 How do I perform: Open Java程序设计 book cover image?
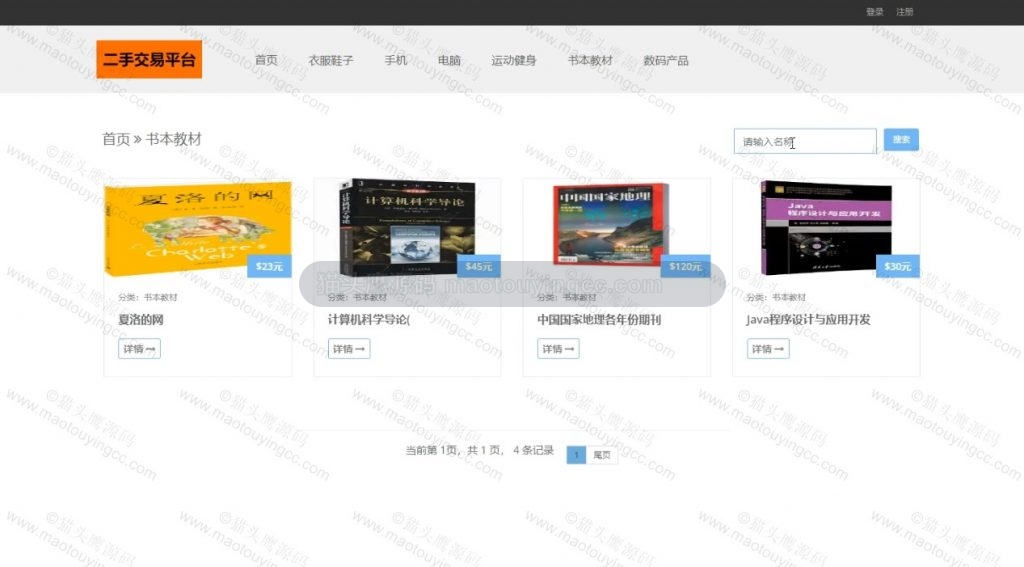click(x=826, y=227)
